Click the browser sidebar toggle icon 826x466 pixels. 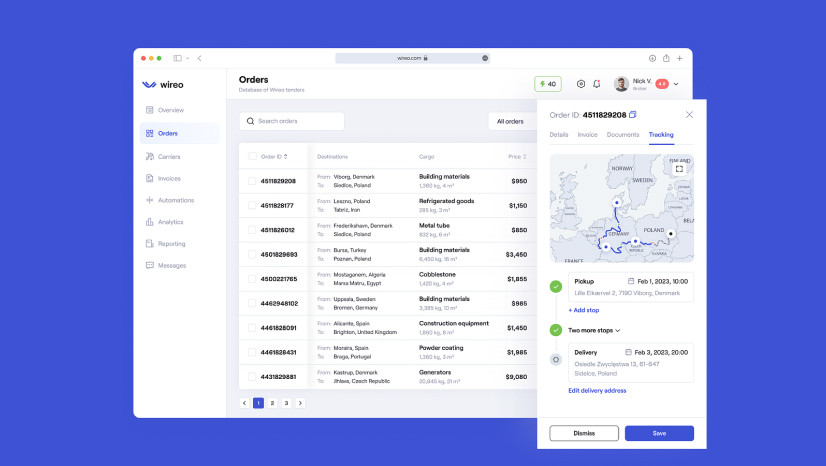coord(179,58)
